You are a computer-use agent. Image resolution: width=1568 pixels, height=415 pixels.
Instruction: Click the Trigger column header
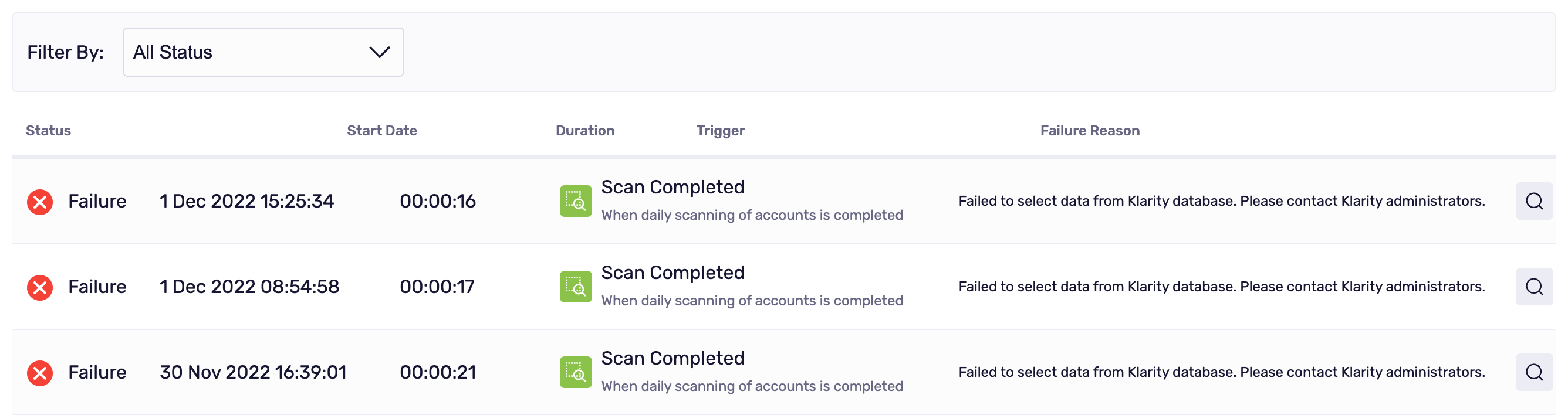click(x=721, y=131)
